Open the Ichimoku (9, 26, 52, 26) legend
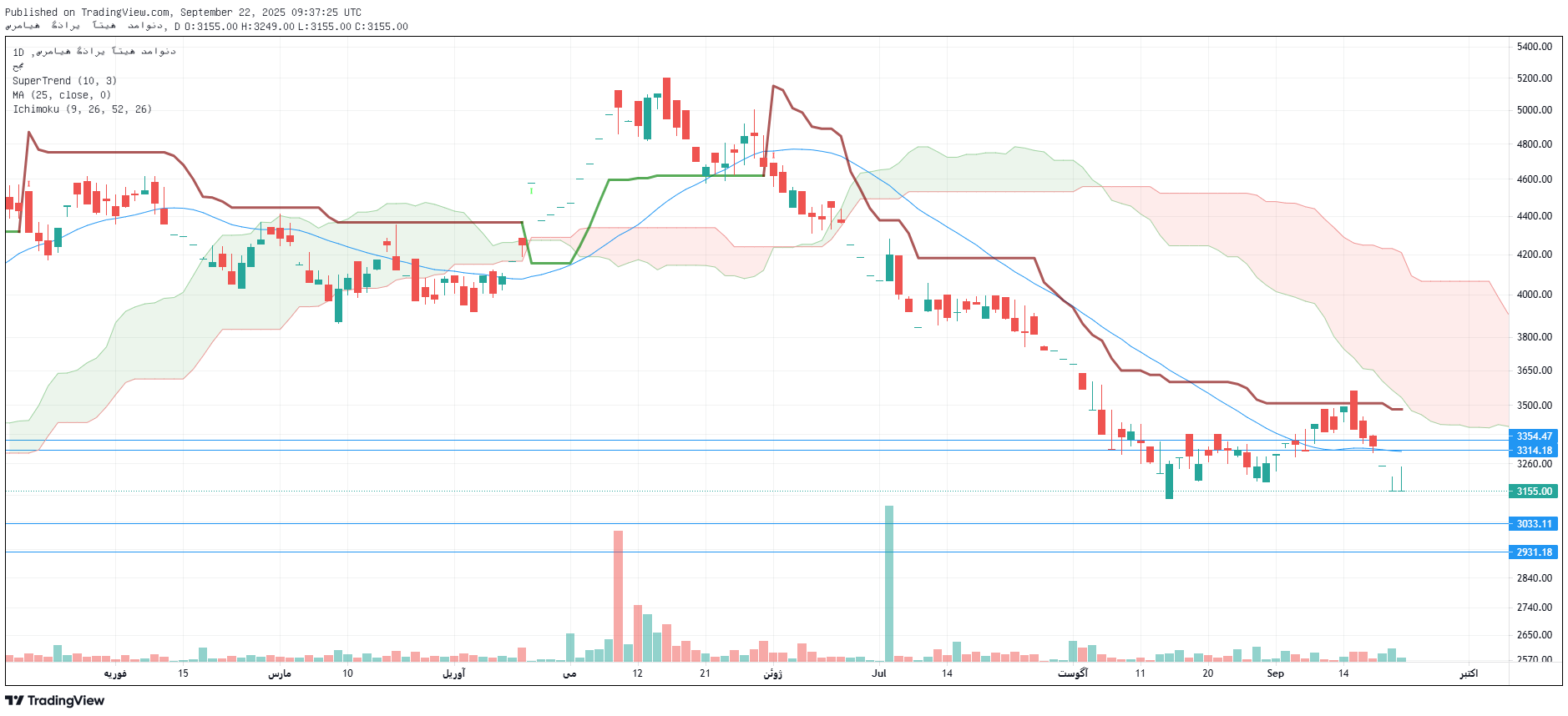This screenshot has width=1568, height=716. click(82, 109)
